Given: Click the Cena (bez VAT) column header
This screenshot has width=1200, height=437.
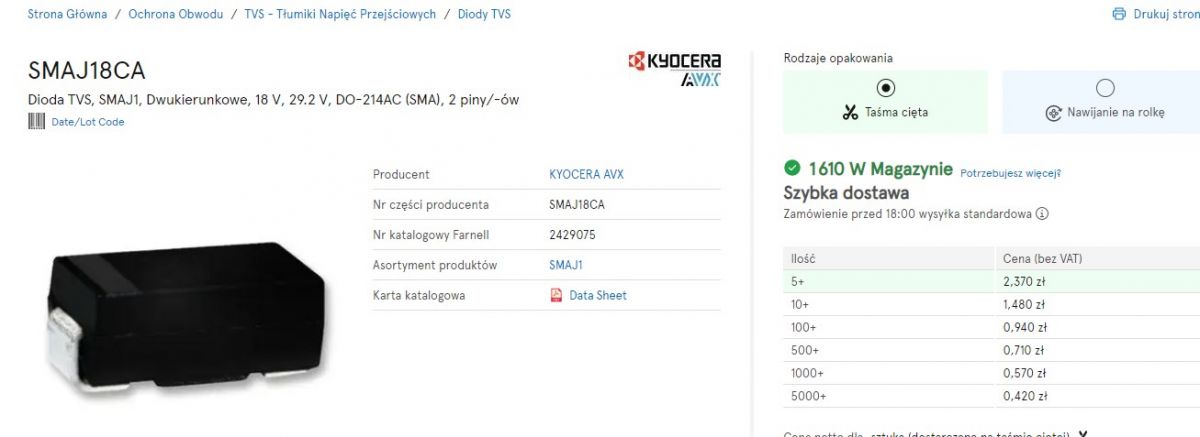Looking at the screenshot, I should (x=1042, y=258).
